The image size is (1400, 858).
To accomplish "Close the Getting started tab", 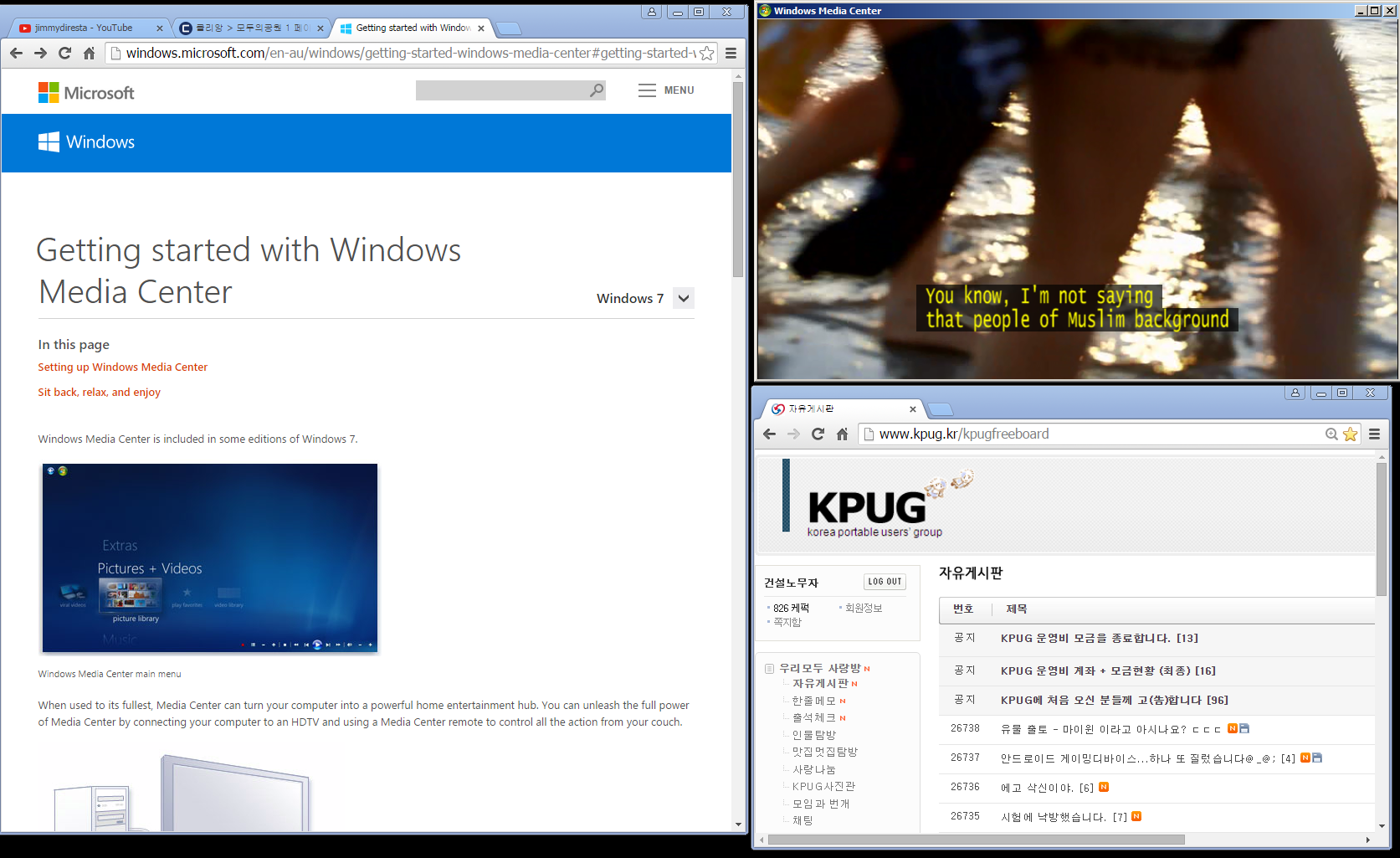I will (481, 28).
